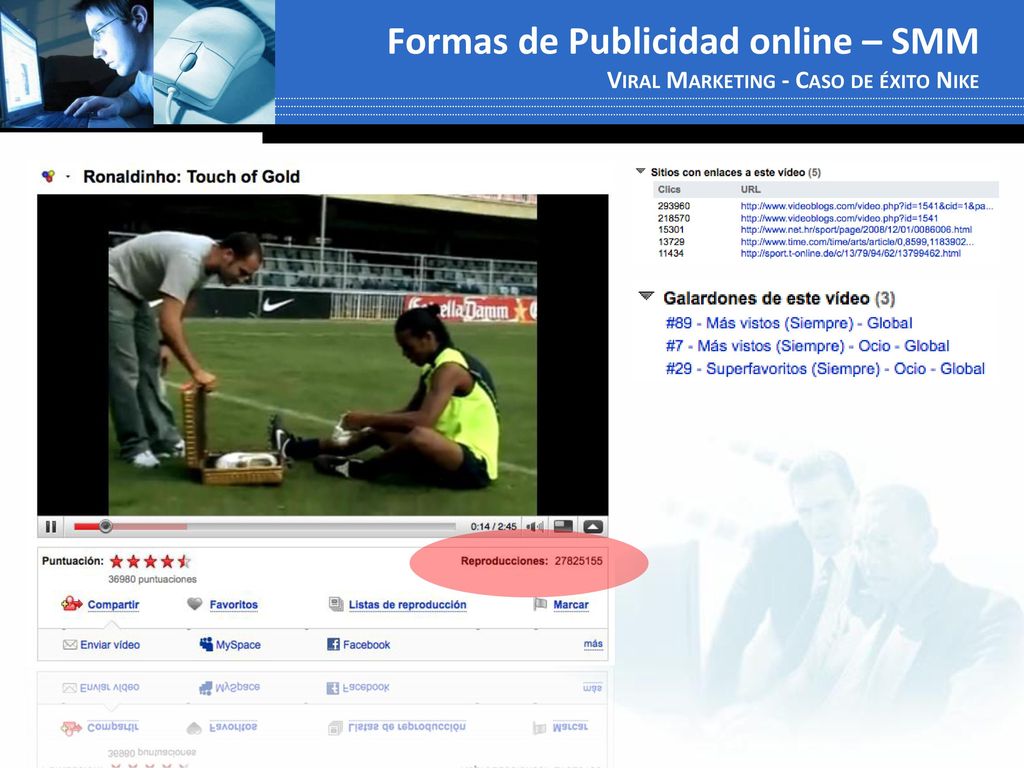Open the Compartir link

coord(113,605)
